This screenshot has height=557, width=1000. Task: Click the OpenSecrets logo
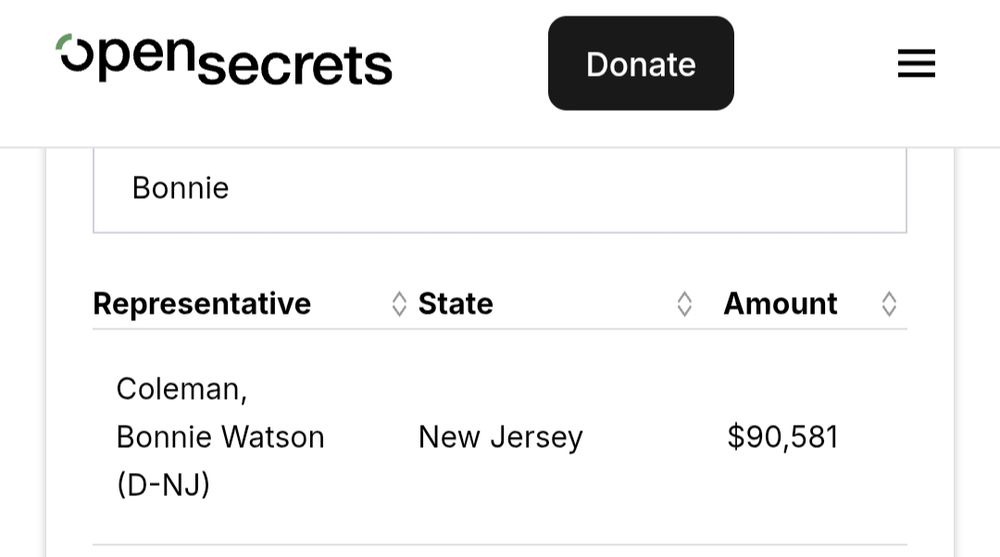[224, 60]
